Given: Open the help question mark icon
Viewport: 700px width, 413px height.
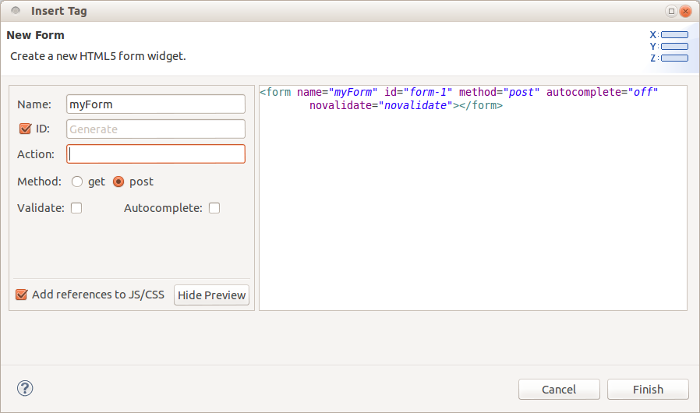Looking at the screenshot, I should (x=25, y=388).
